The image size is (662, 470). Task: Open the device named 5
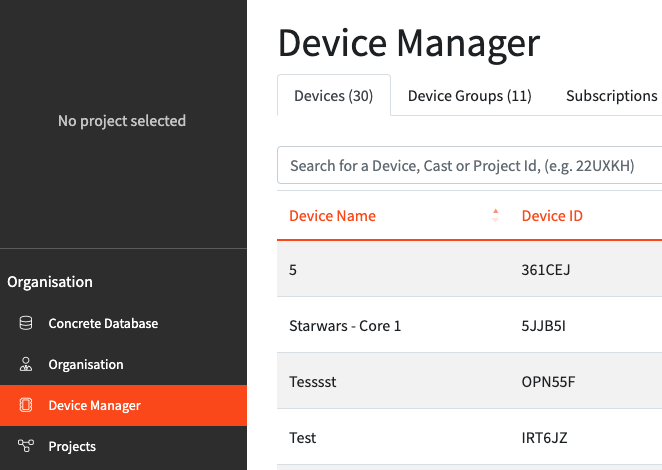coord(294,270)
